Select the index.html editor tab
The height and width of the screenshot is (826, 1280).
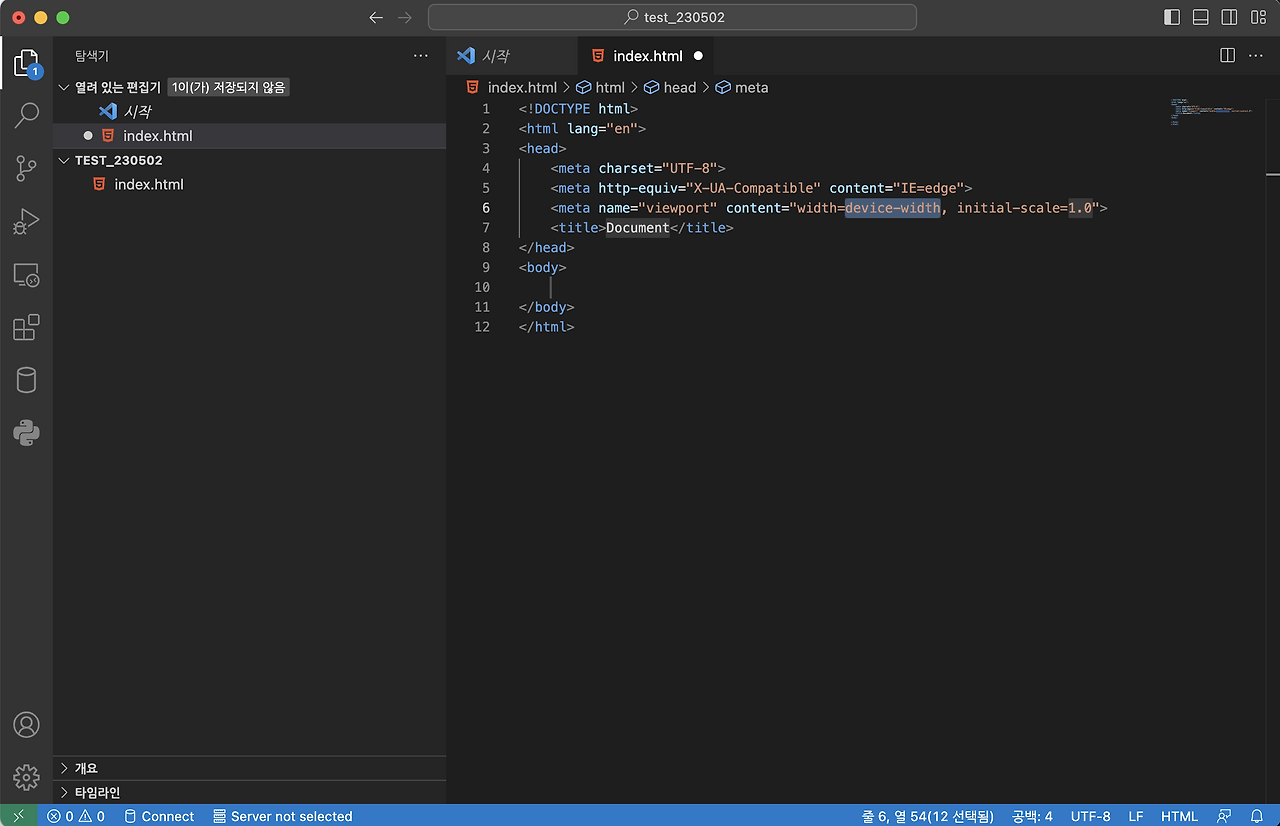(646, 56)
